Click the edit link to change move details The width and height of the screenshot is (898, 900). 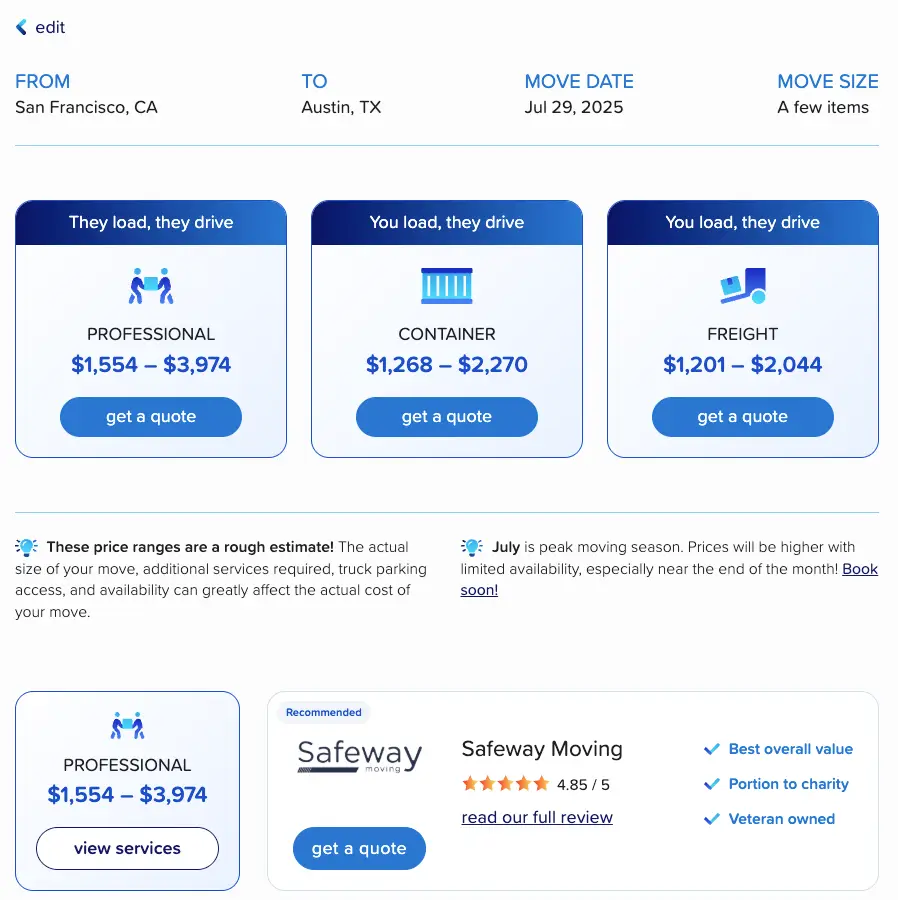[50, 27]
